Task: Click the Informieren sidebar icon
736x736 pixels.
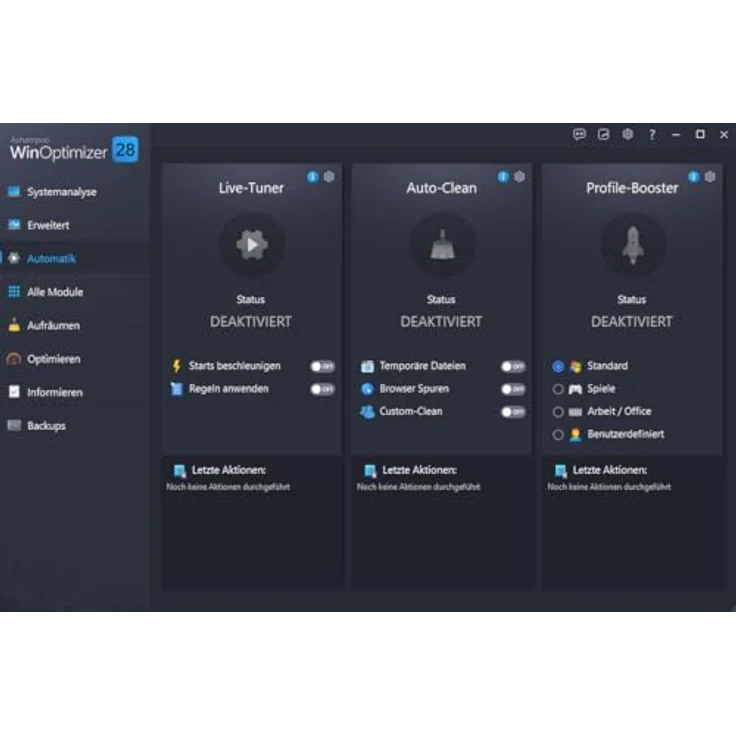Action: tap(14, 392)
